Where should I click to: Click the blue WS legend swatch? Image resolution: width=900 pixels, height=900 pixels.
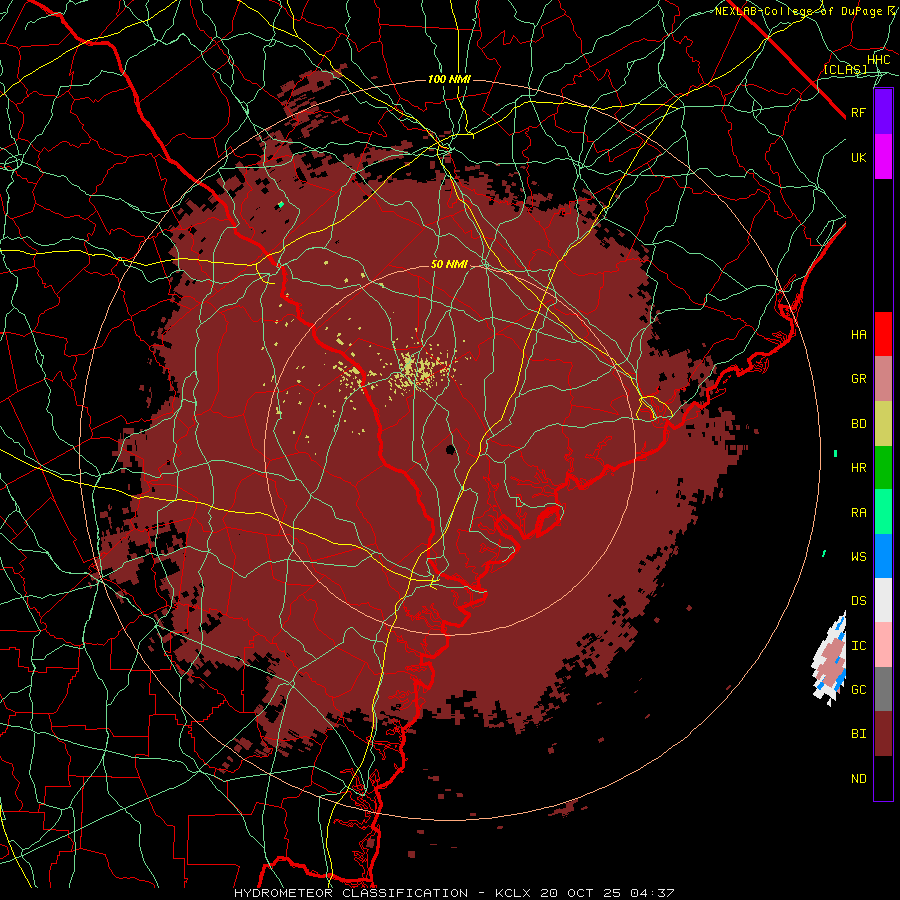(883, 556)
